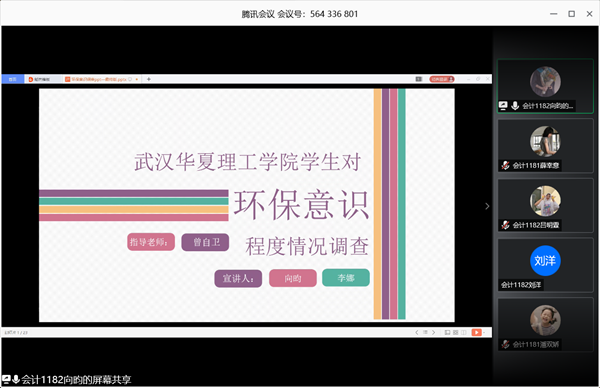
Task: Select the second participant's avatar photo
Action: (x=545, y=142)
